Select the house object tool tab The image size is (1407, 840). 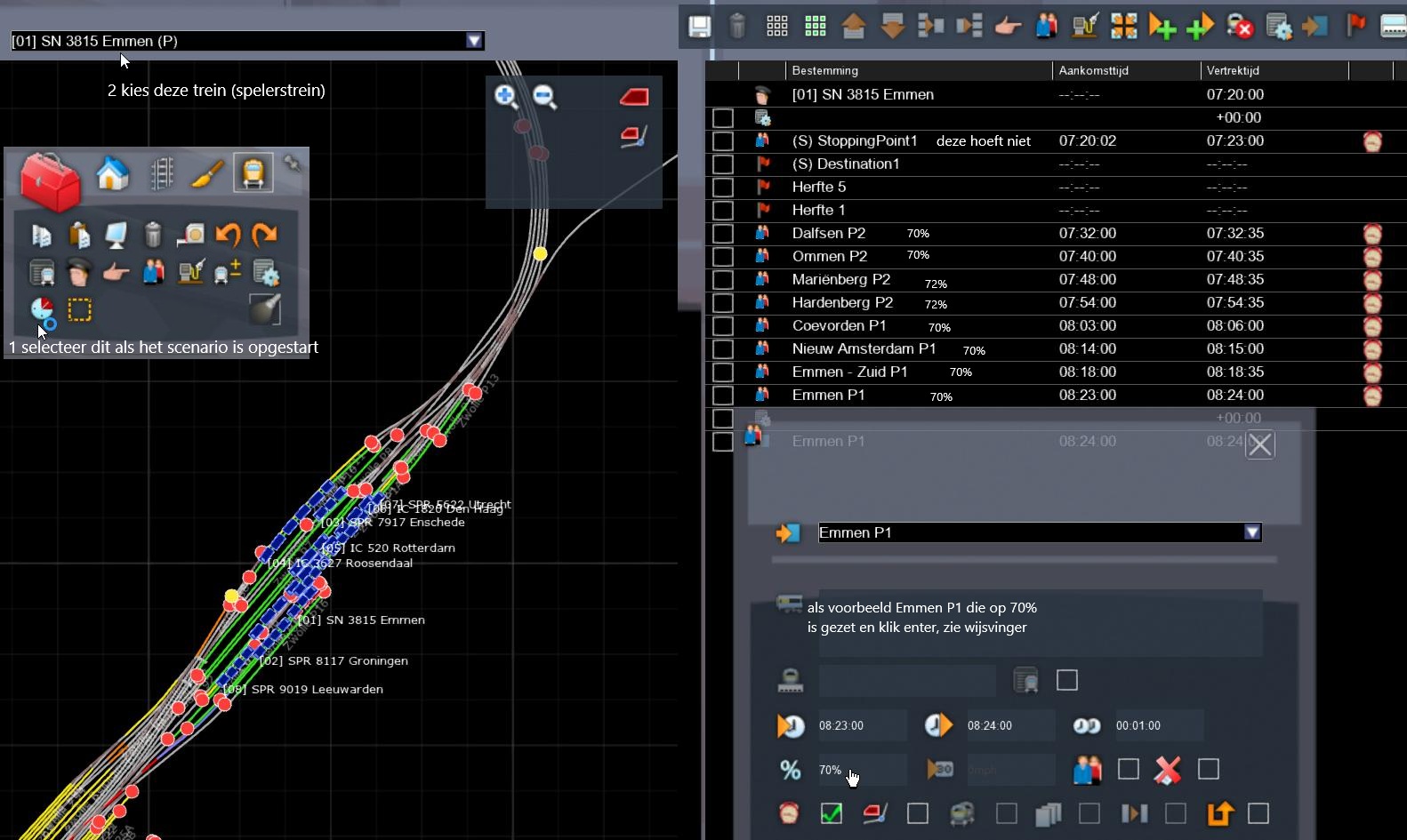(113, 173)
